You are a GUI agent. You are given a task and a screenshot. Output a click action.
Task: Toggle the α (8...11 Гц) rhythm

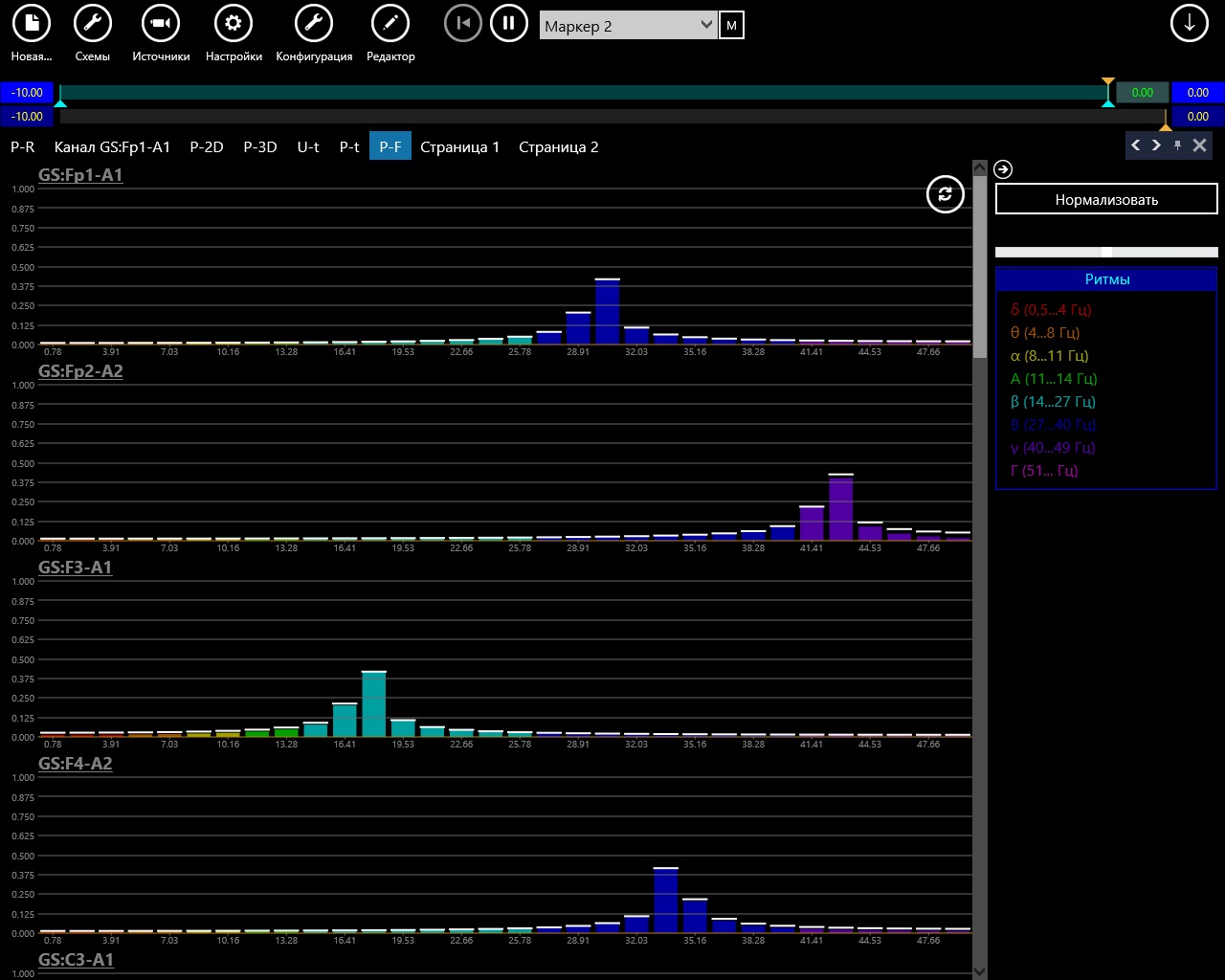[x=1049, y=356]
